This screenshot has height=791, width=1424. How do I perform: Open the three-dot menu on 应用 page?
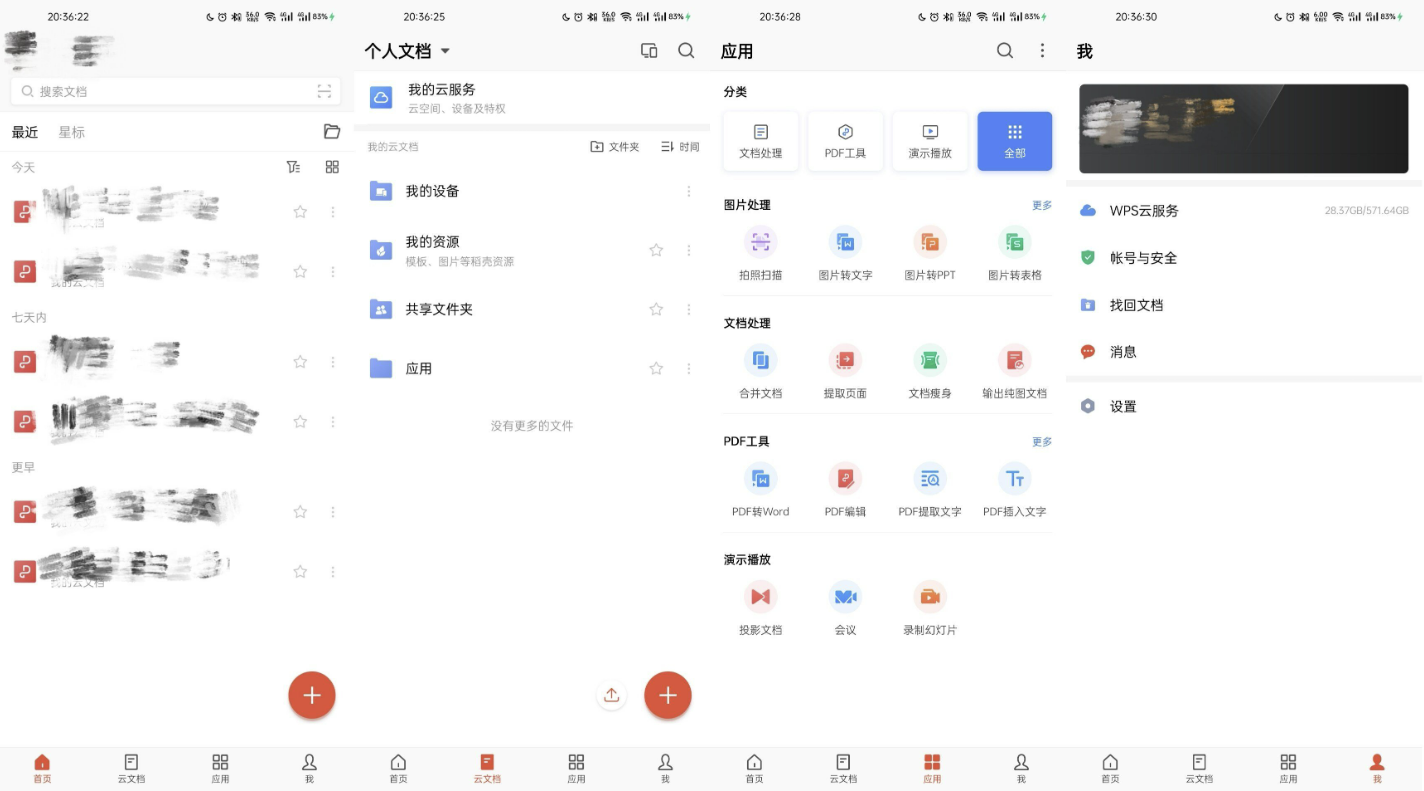(x=1042, y=50)
